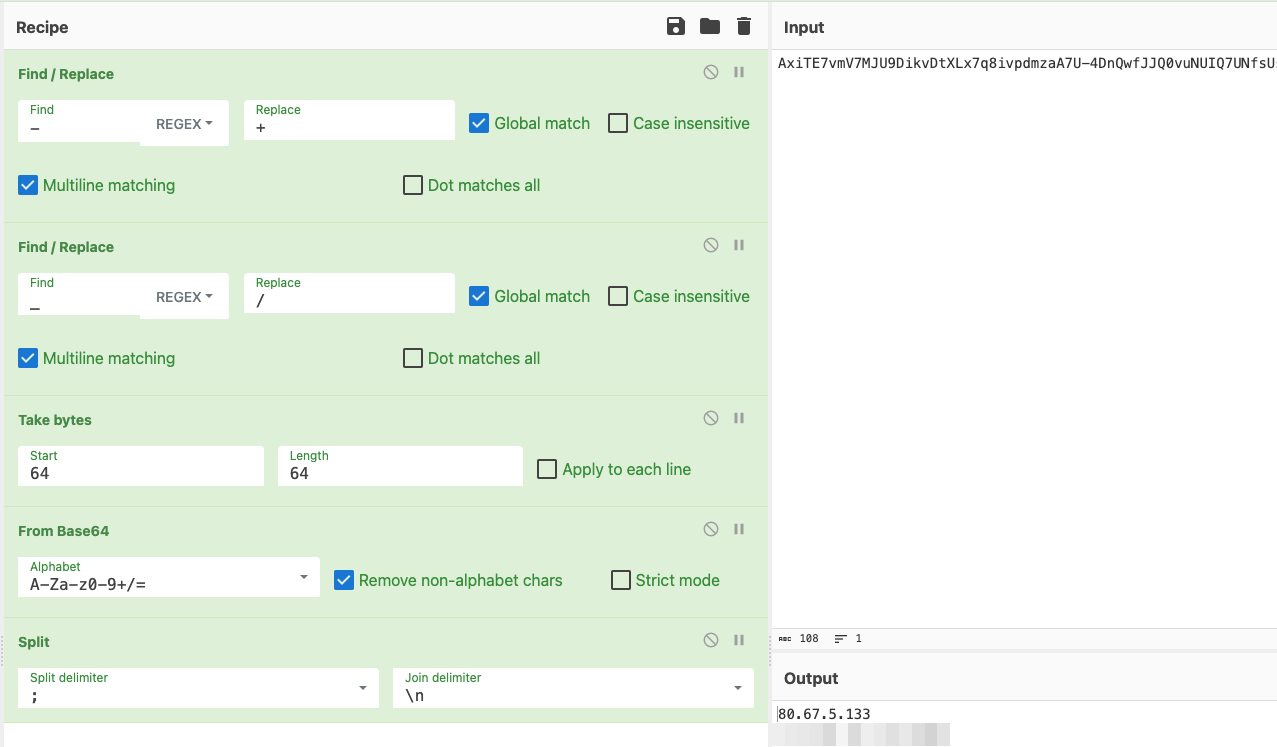This screenshot has width=1277, height=747.
Task: Disable the Take bytes operation
Action: pos(710,418)
